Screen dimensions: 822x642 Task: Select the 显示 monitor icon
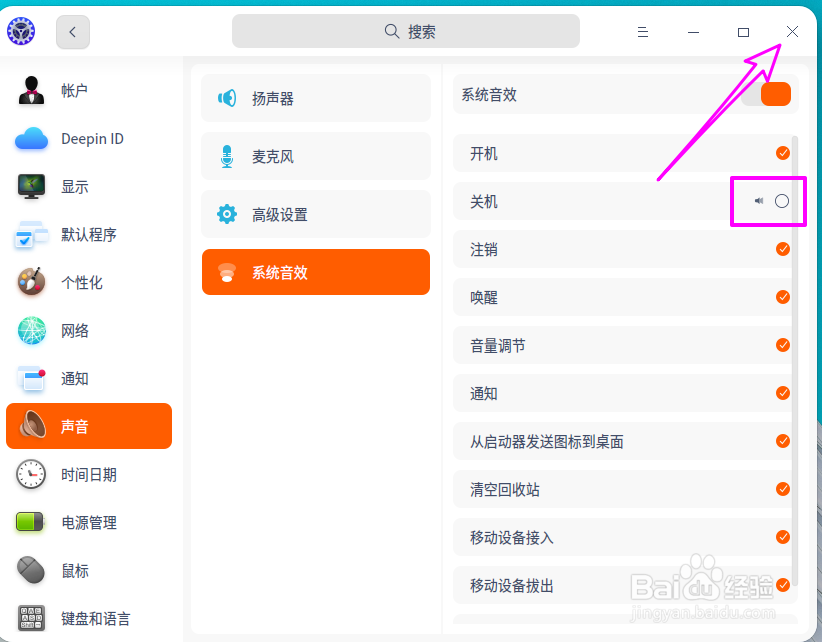point(31,187)
